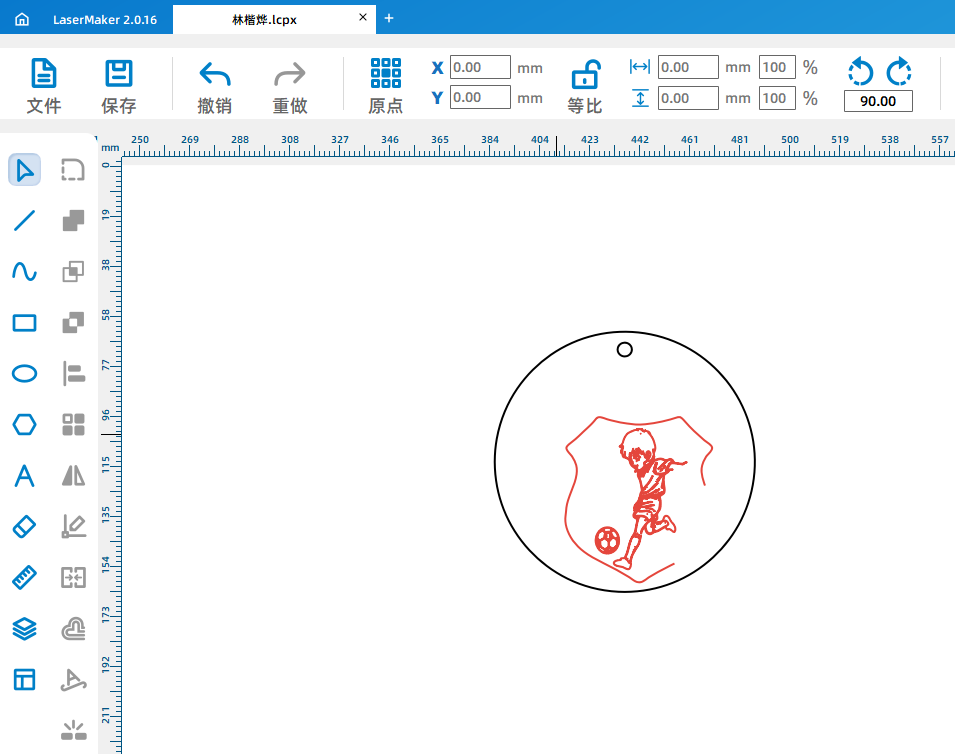Viewport: 955px width, 754px height.
Task: Switch to the 林楷烨.lcpx tab
Action: pyautogui.click(x=264, y=19)
